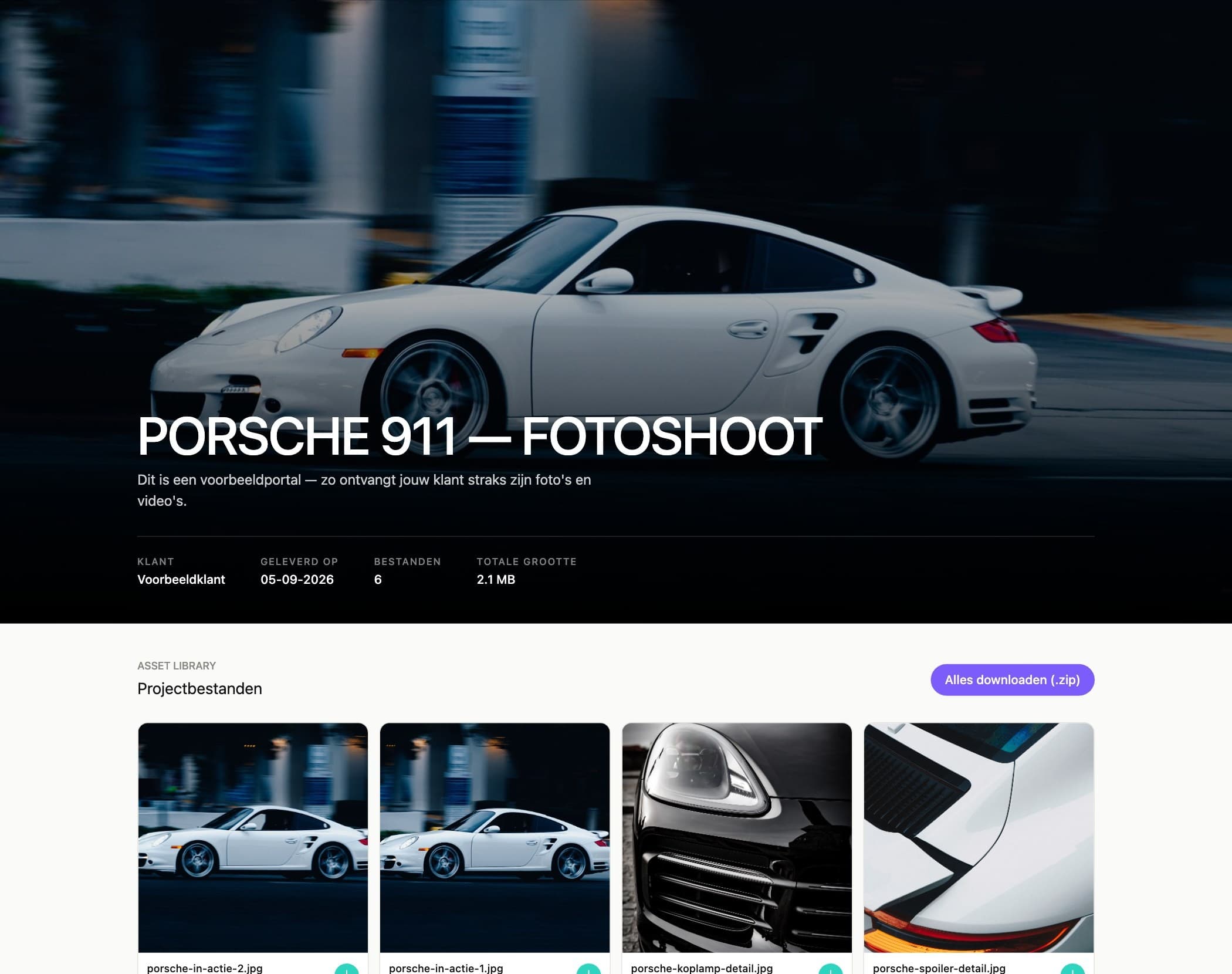
Task: Click the GELEVERD OP label
Action: point(299,562)
